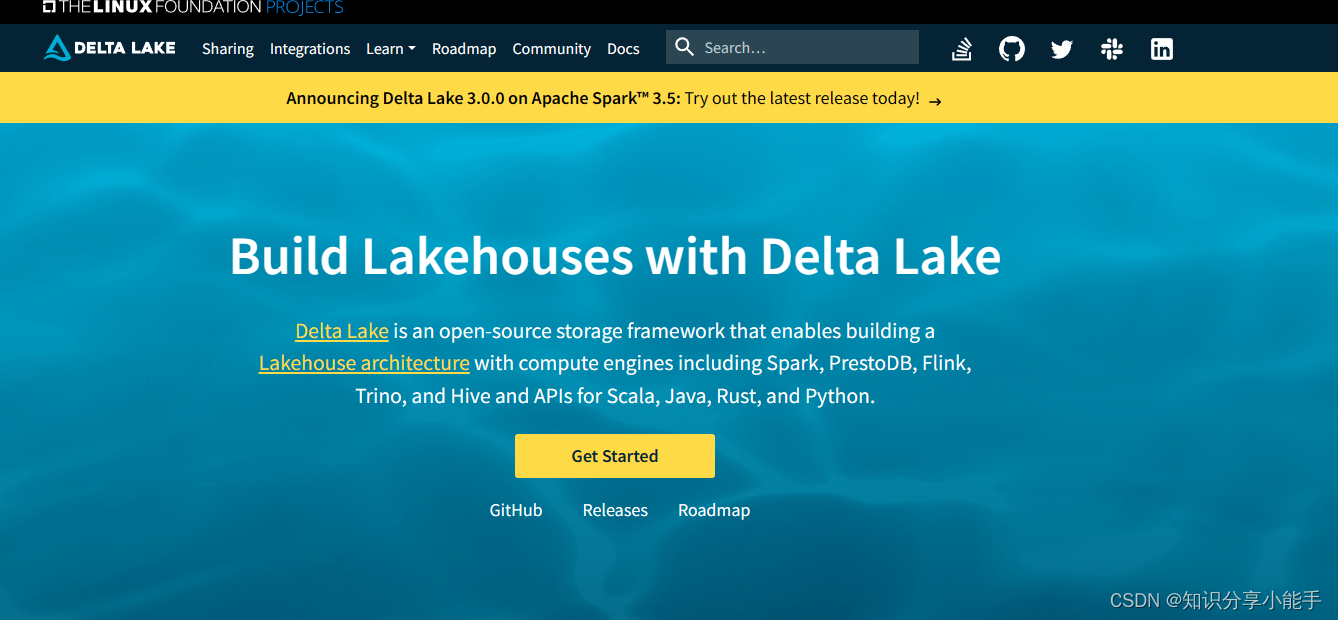Click the Get Started button
1338x620 pixels.
tap(615, 456)
